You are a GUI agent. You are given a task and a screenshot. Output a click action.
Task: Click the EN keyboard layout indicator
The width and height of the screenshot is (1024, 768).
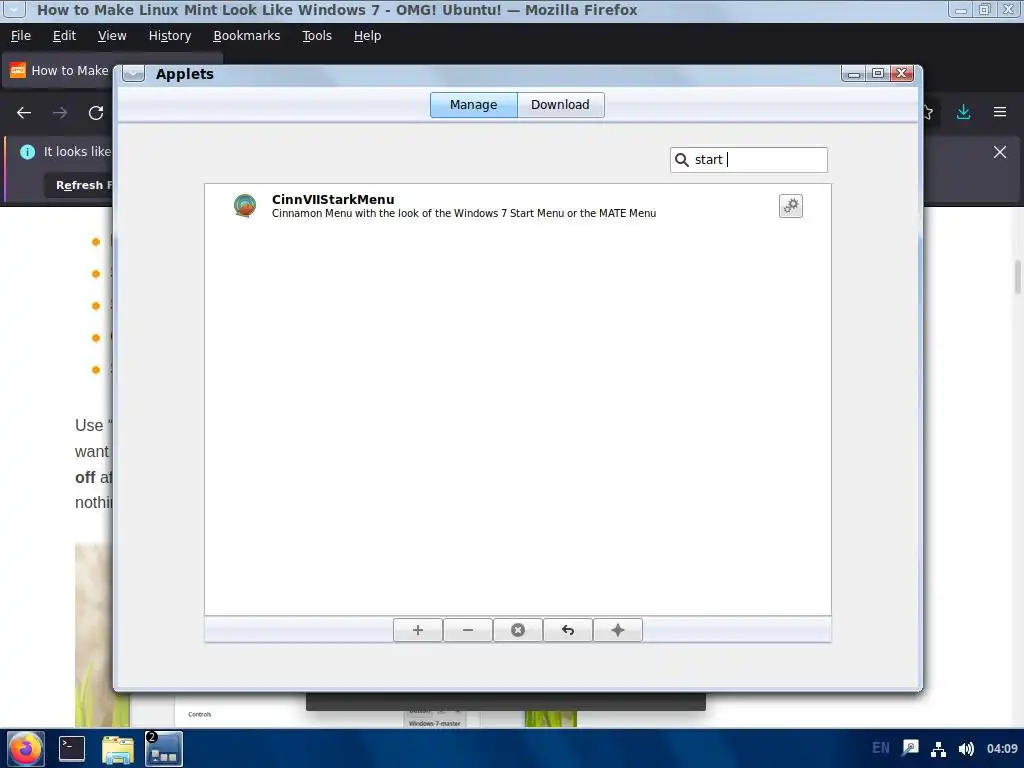point(880,748)
